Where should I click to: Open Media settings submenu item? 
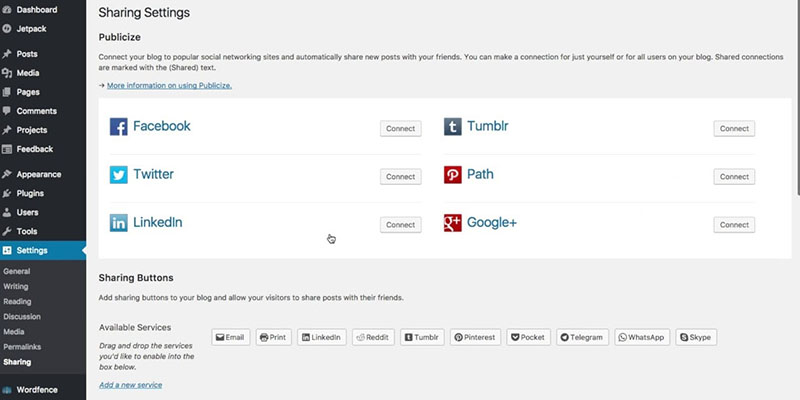pos(14,332)
